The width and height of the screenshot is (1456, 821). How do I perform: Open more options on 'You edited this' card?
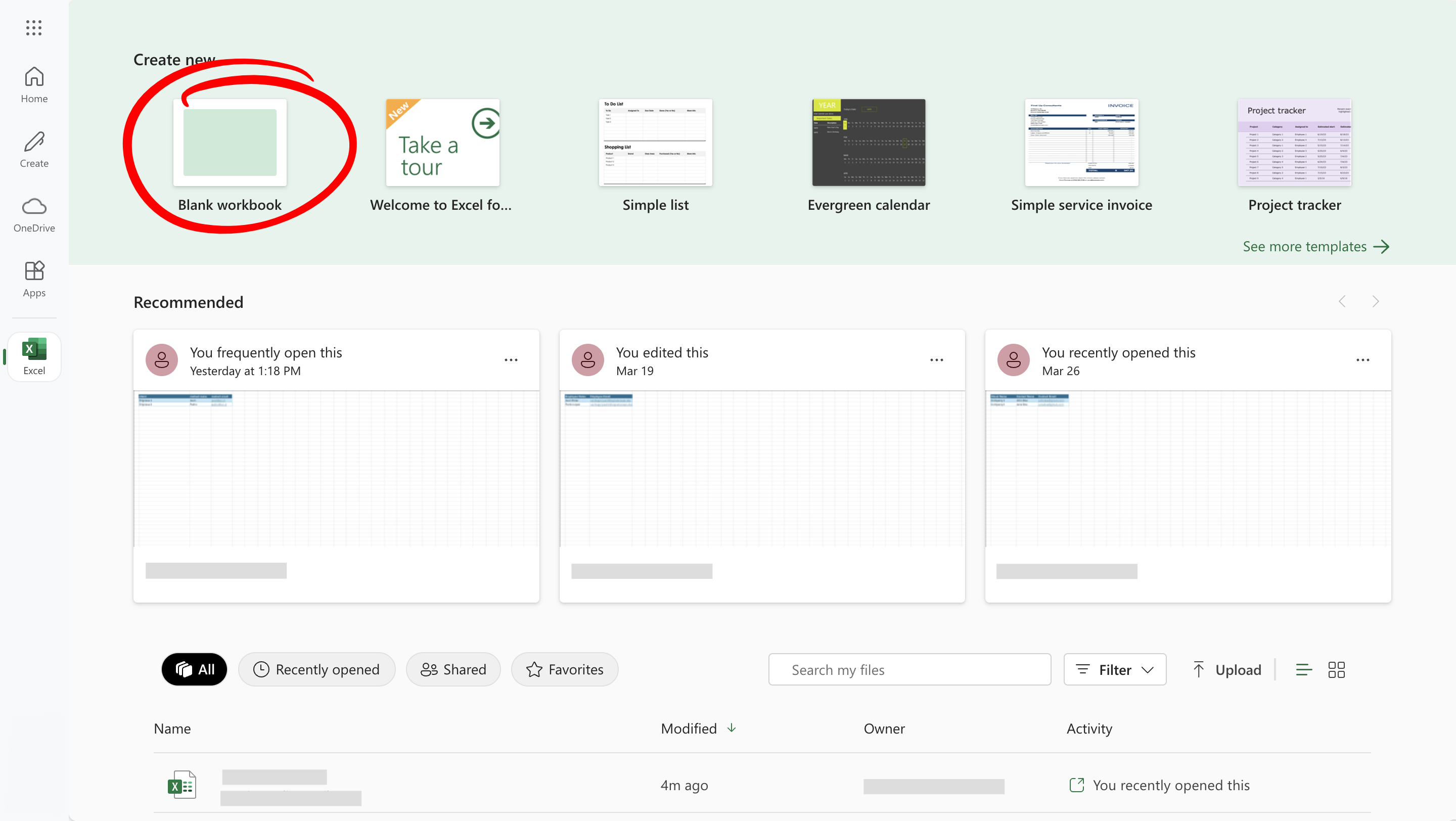point(936,360)
